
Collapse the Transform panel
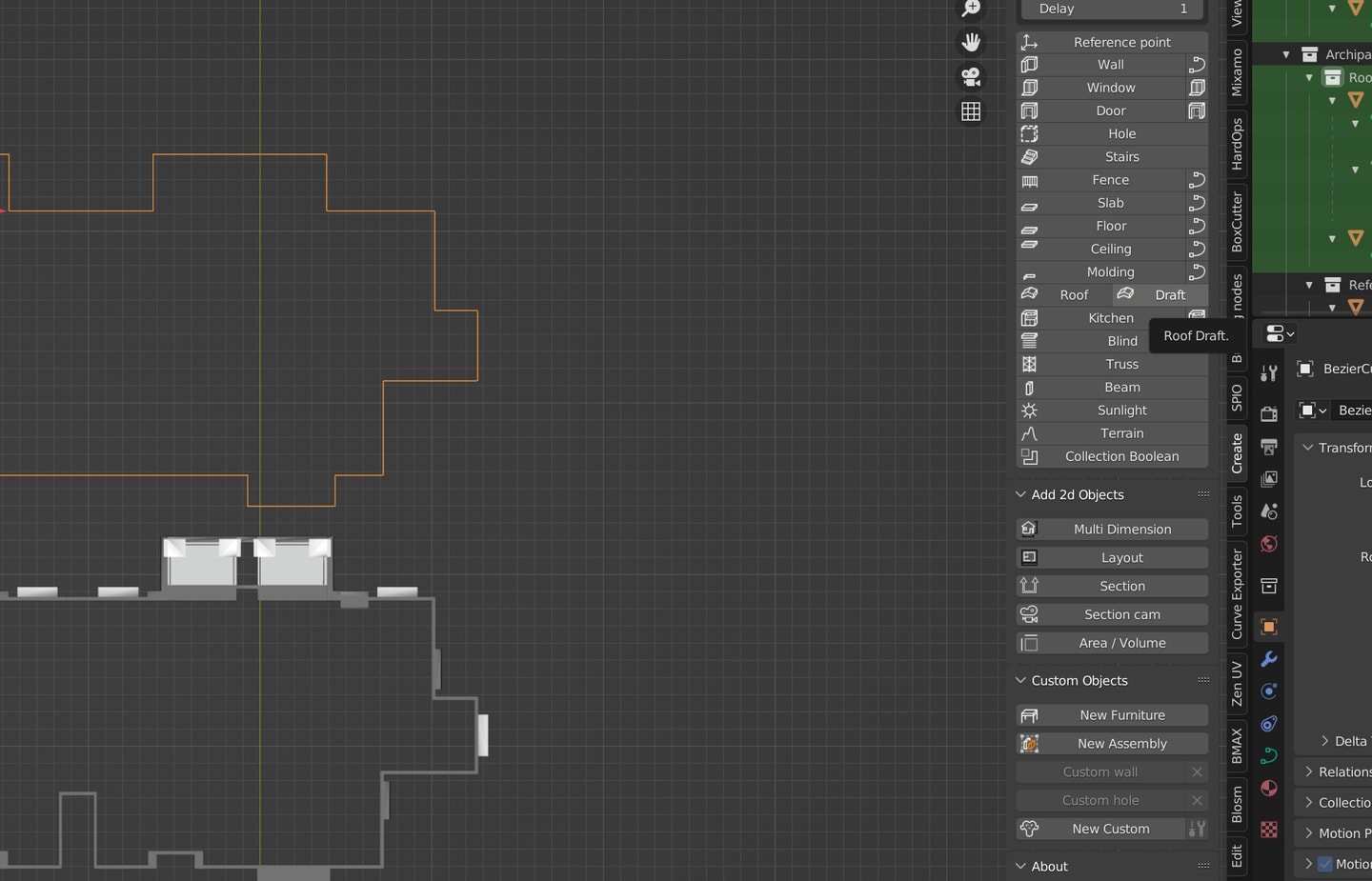coord(1308,448)
